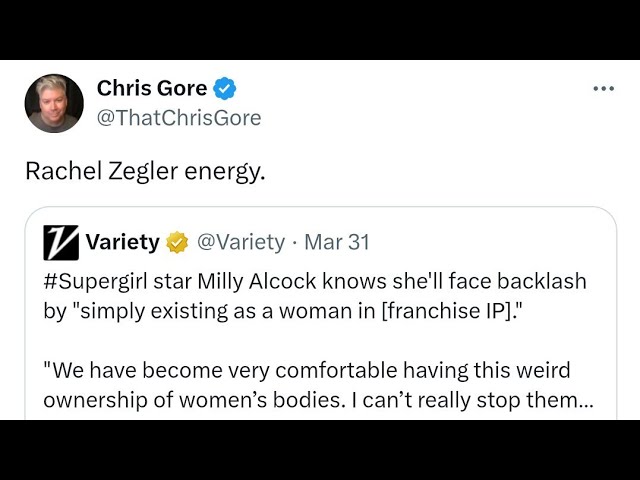Click the Variety logo avatar
The width and height of the screenshot is (640, 480).
pos(61,242)
